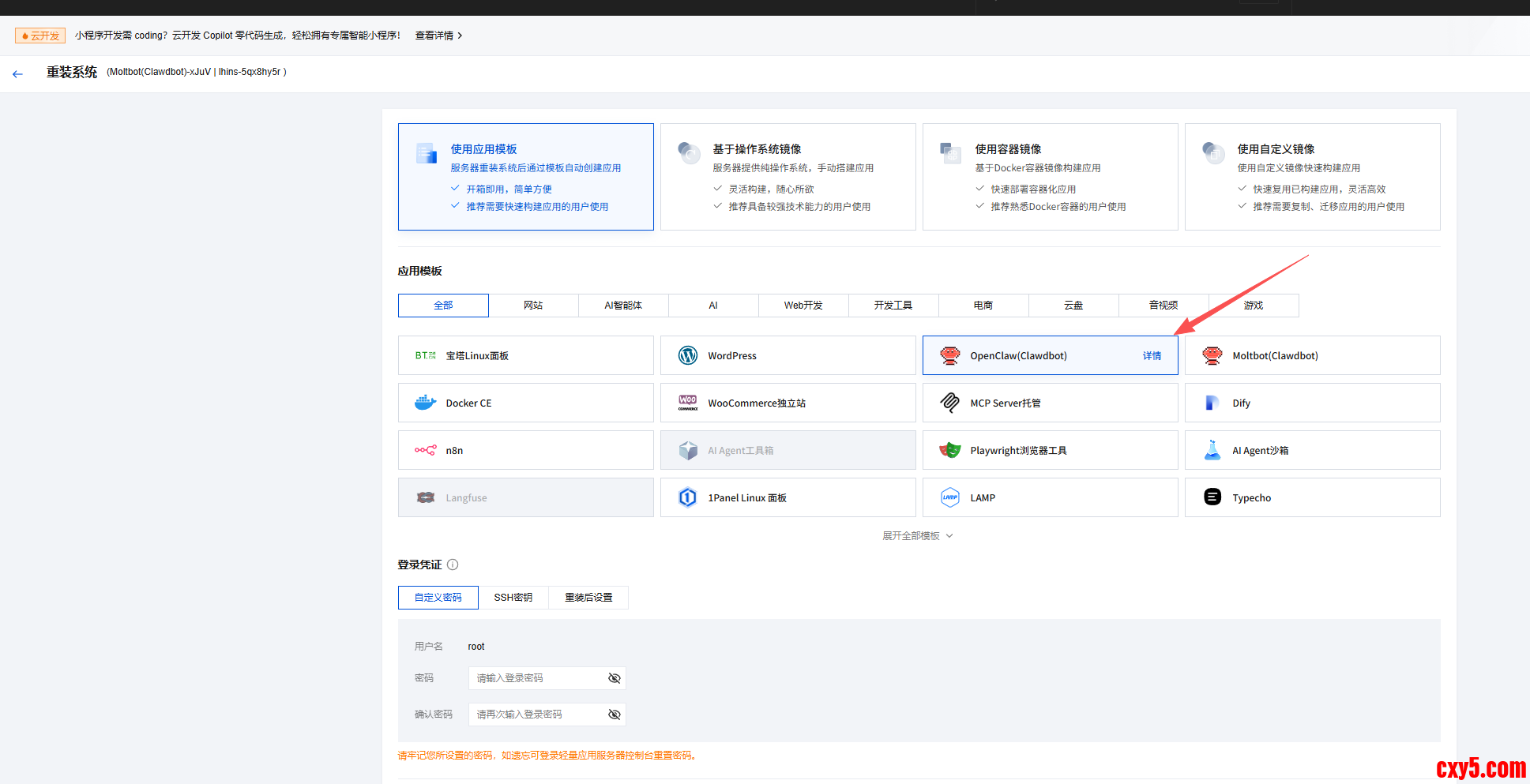
Task: Click the WordPress logo icon
Action: tap(688, 355)
